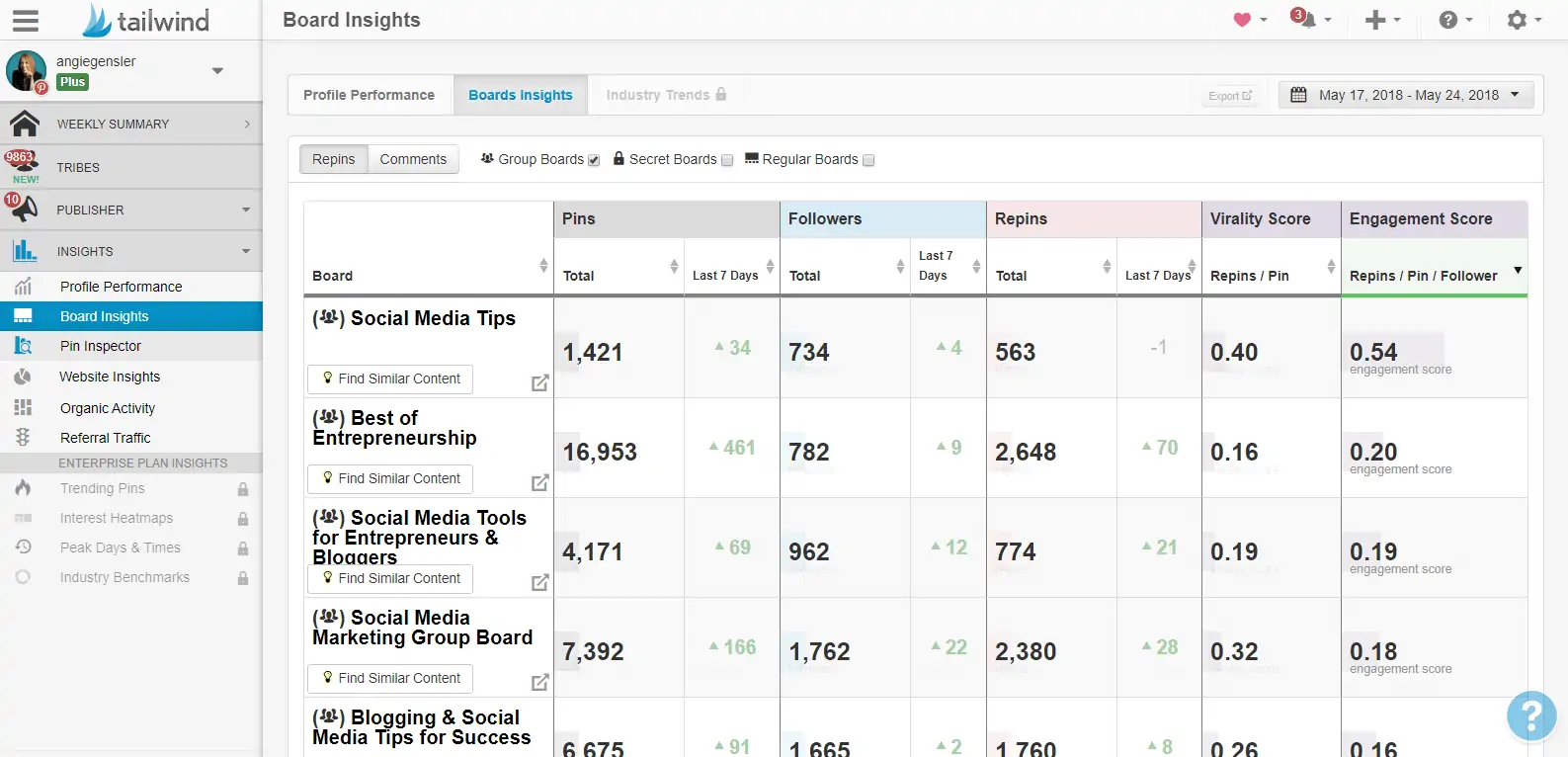The width and height of the screenshot is (1568, 757).
Task: Click the Tribes sidebar icon
Action: coord(22,167)
